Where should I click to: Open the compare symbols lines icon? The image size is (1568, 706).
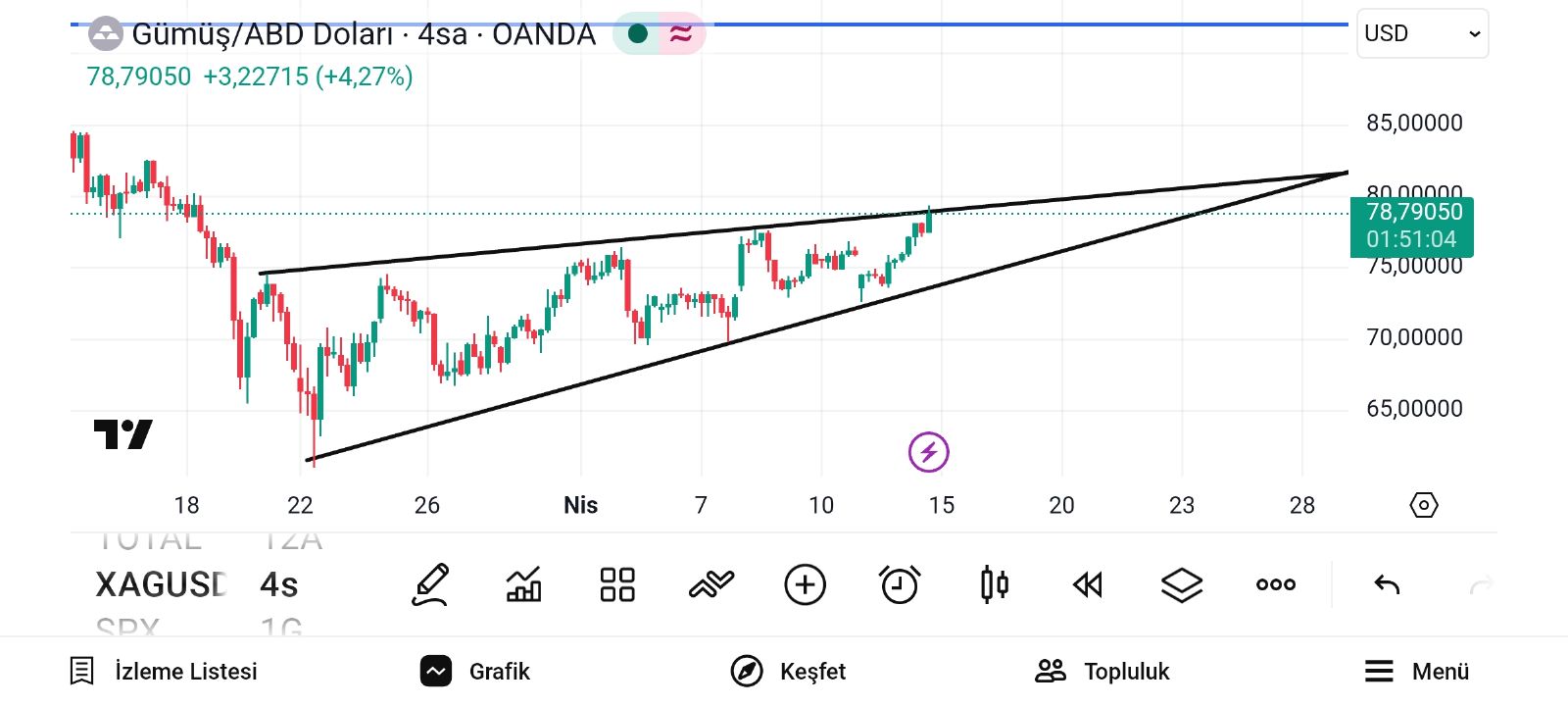pyautogui.click(x=711, y=585)
